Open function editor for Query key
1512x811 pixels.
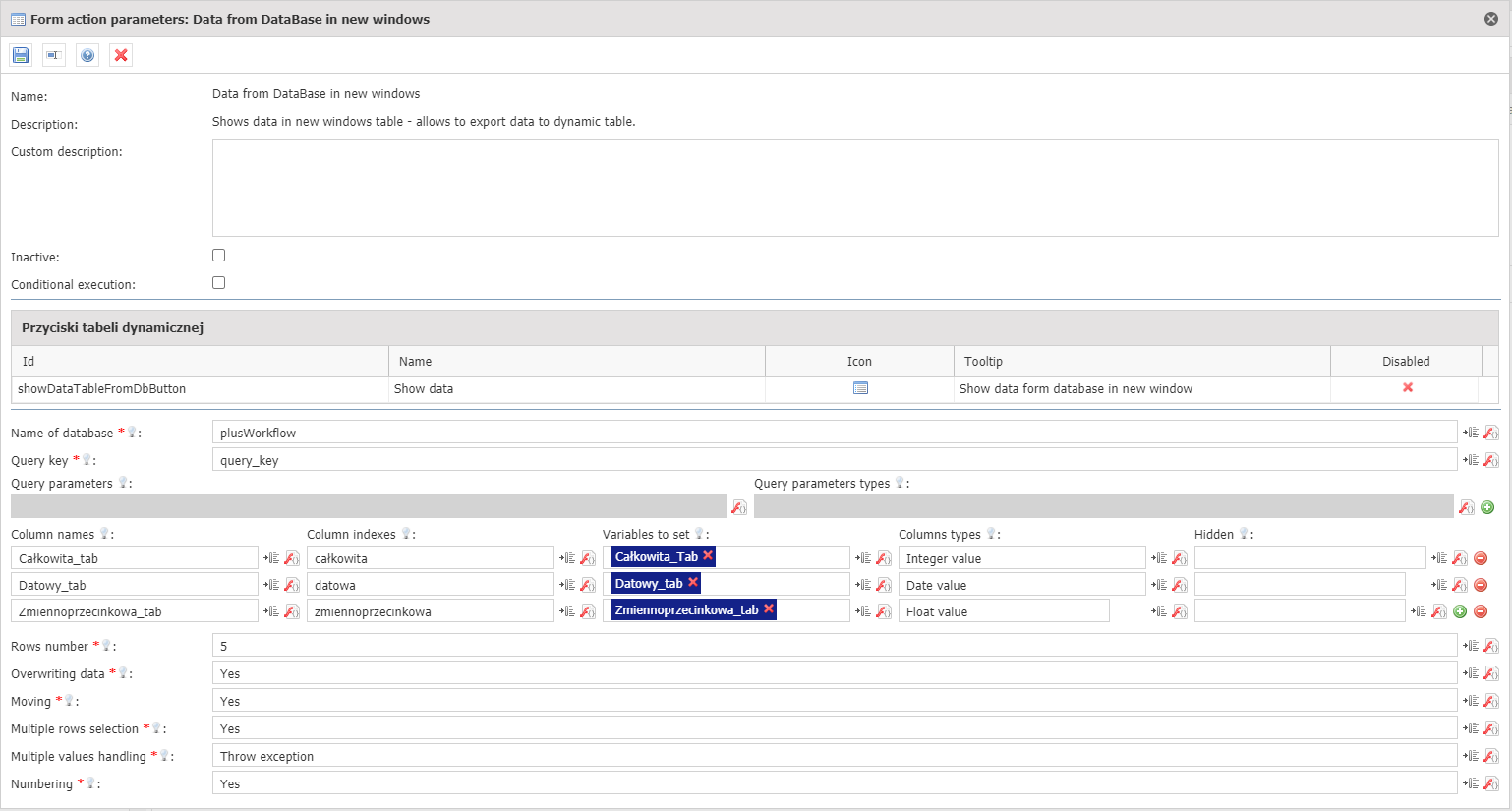pos(1491,460)
